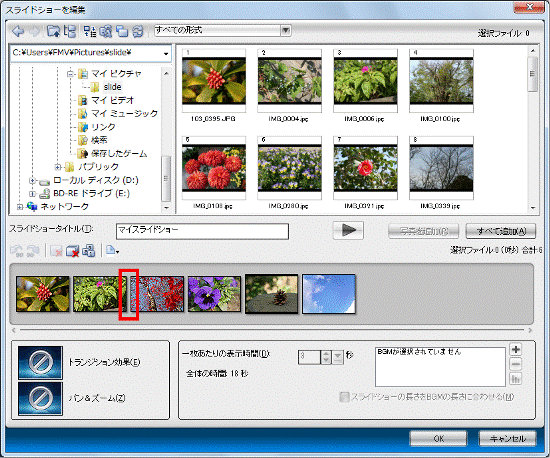
Task: Open the folder path dropdown
Action: click(x=166, y=54)
